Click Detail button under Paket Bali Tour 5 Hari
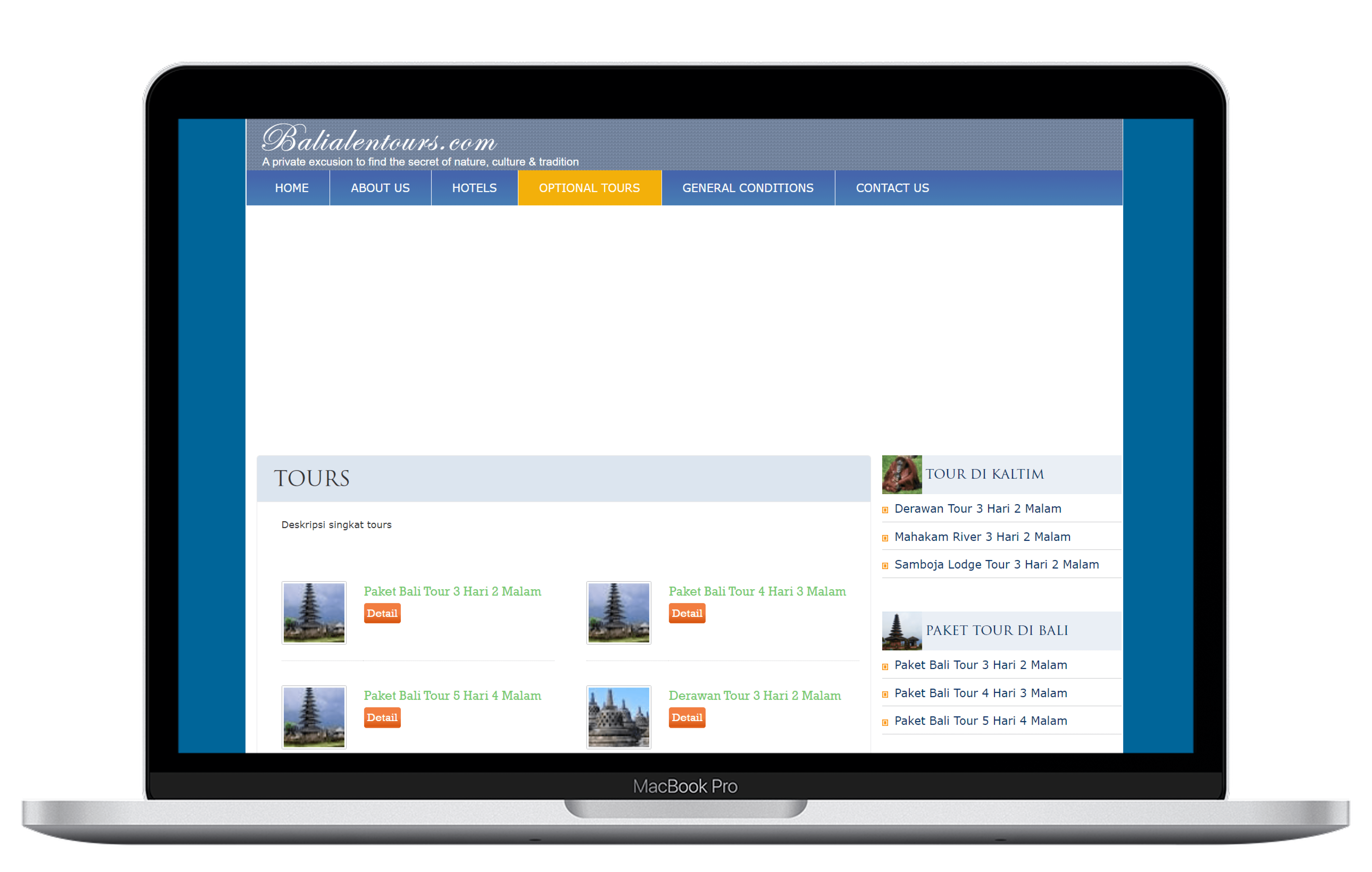 (x=382, y=718)
